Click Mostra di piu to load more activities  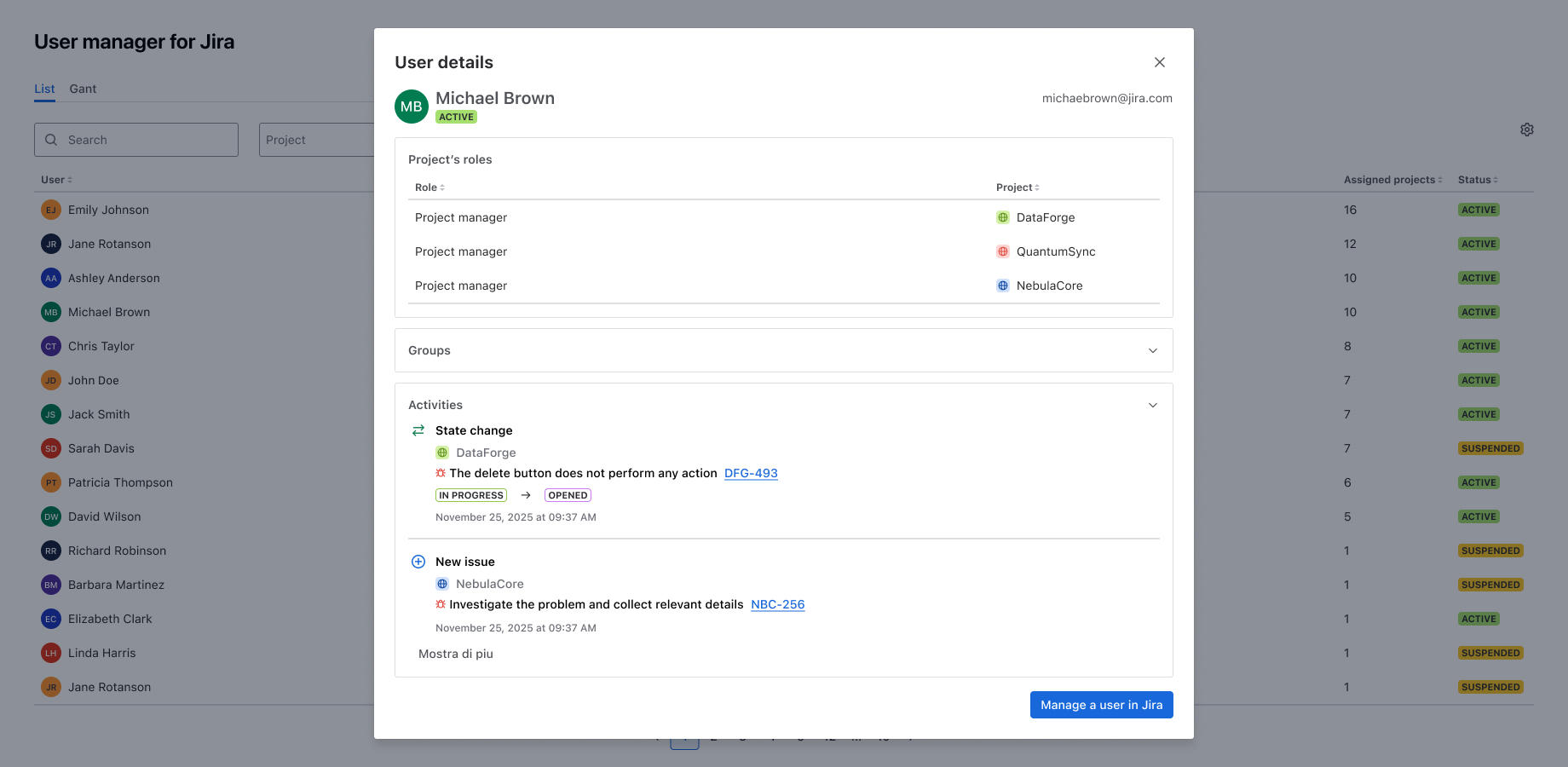(456, 654)
